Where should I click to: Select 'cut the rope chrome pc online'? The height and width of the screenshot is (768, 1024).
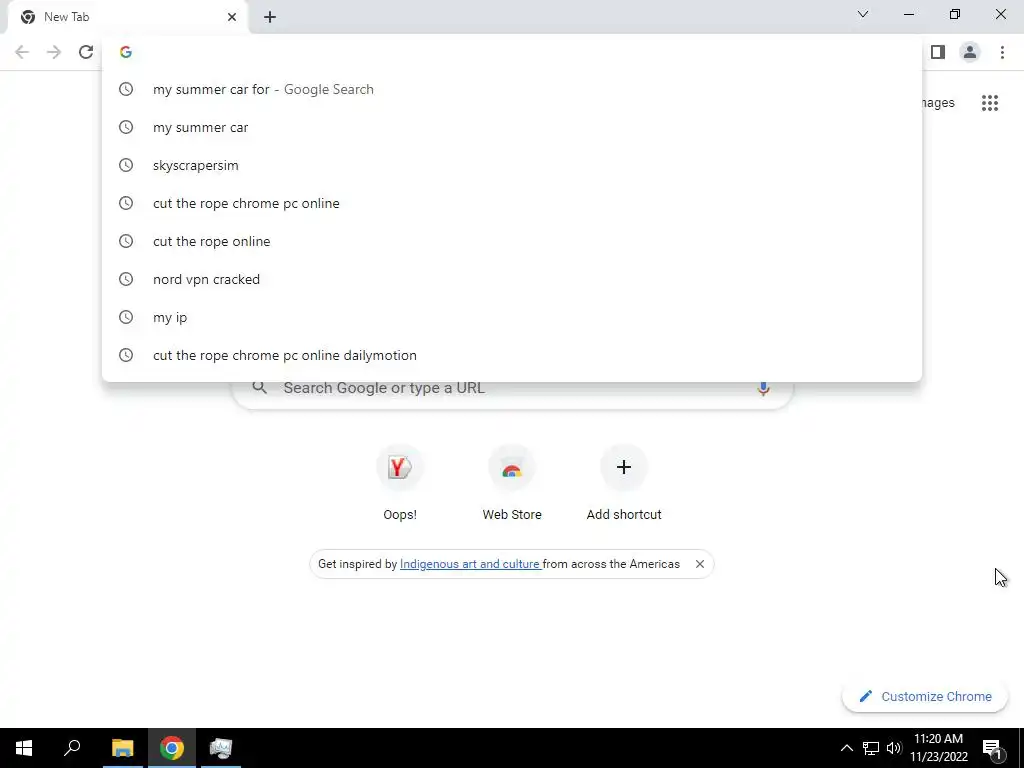[x=512, y=203]
